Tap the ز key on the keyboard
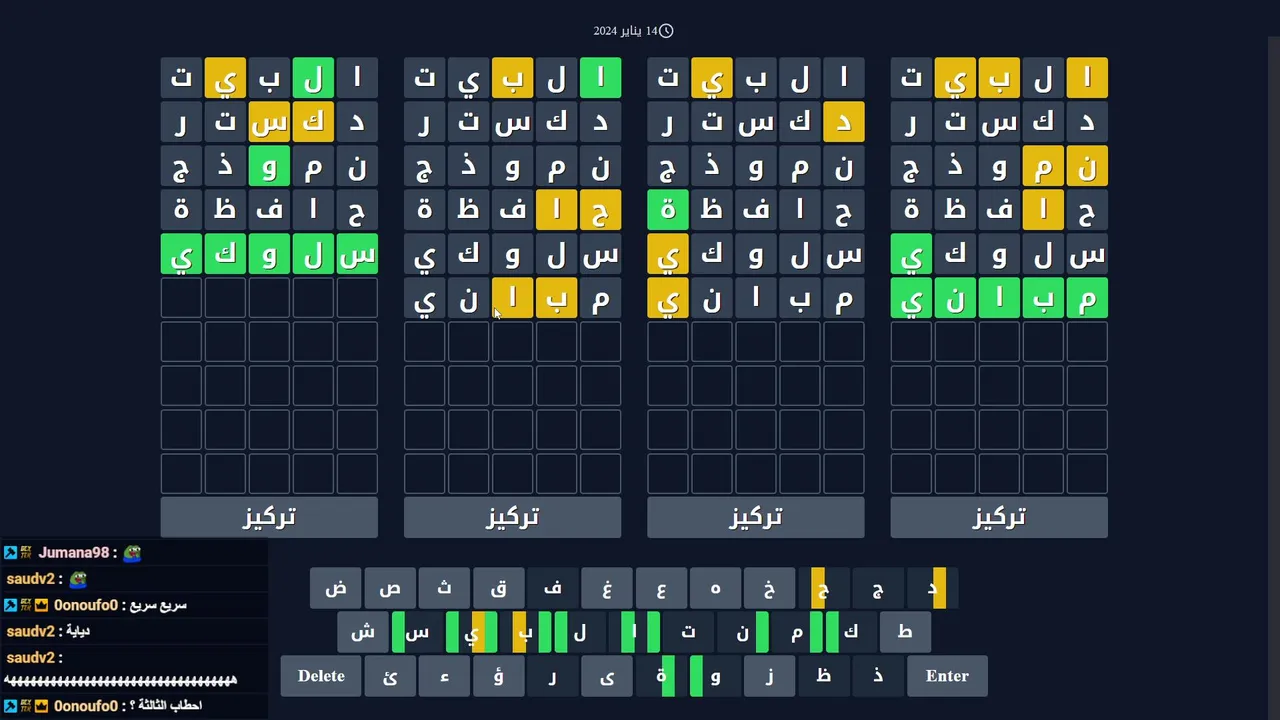Viewport: 1280px width, 720px height. 769,676
